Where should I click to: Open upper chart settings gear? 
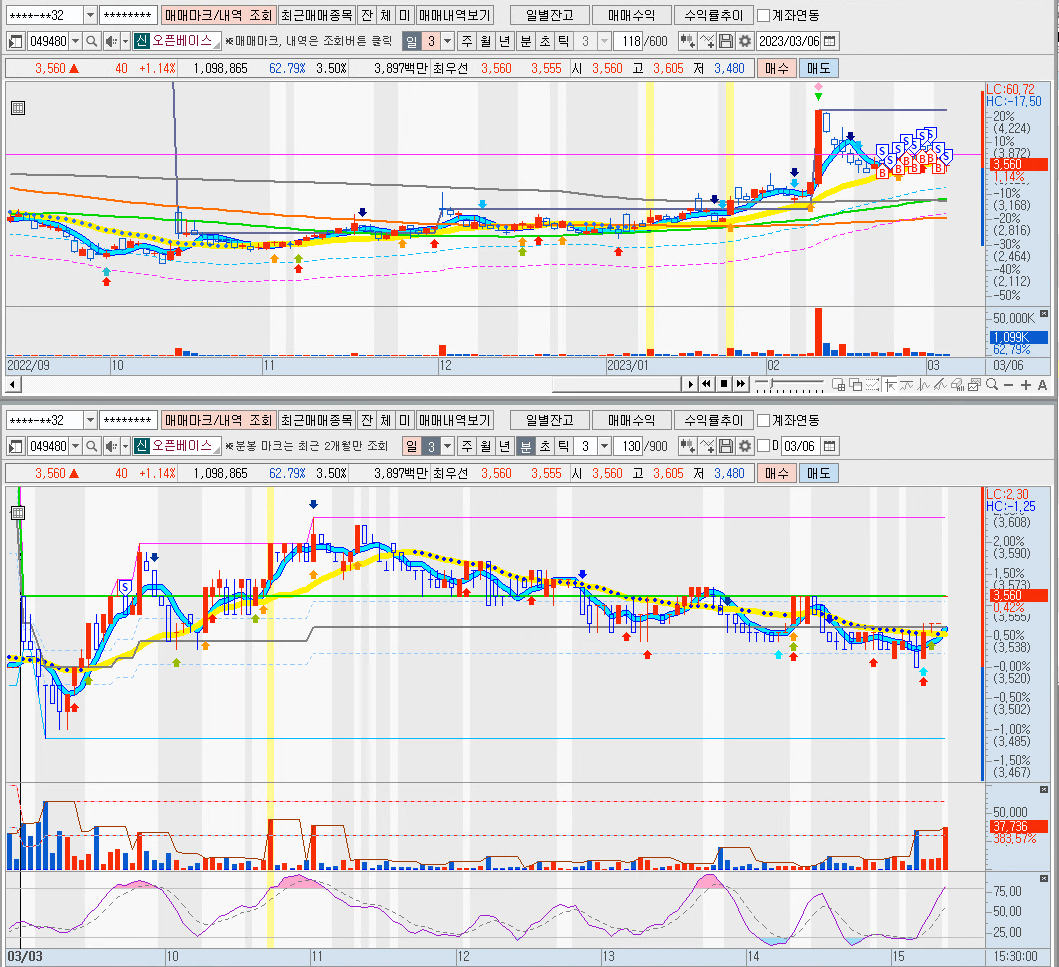pyautogui.click(x=745, y=41)
